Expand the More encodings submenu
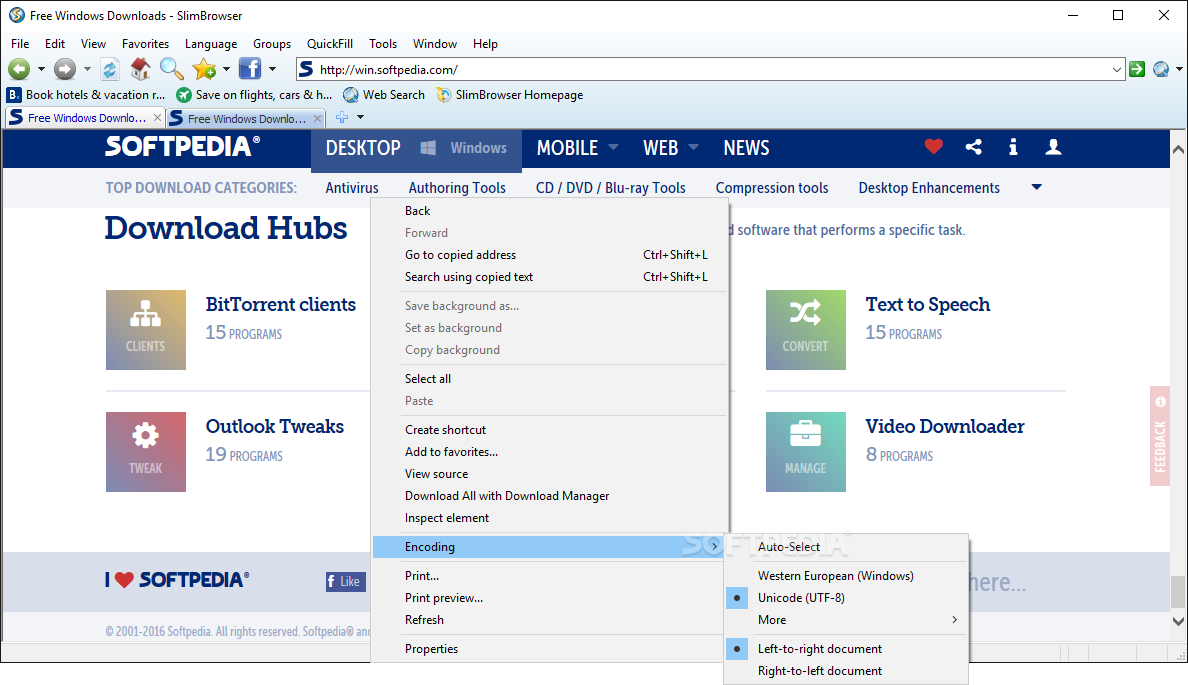 pyautogui.click(x=846, y=620)
